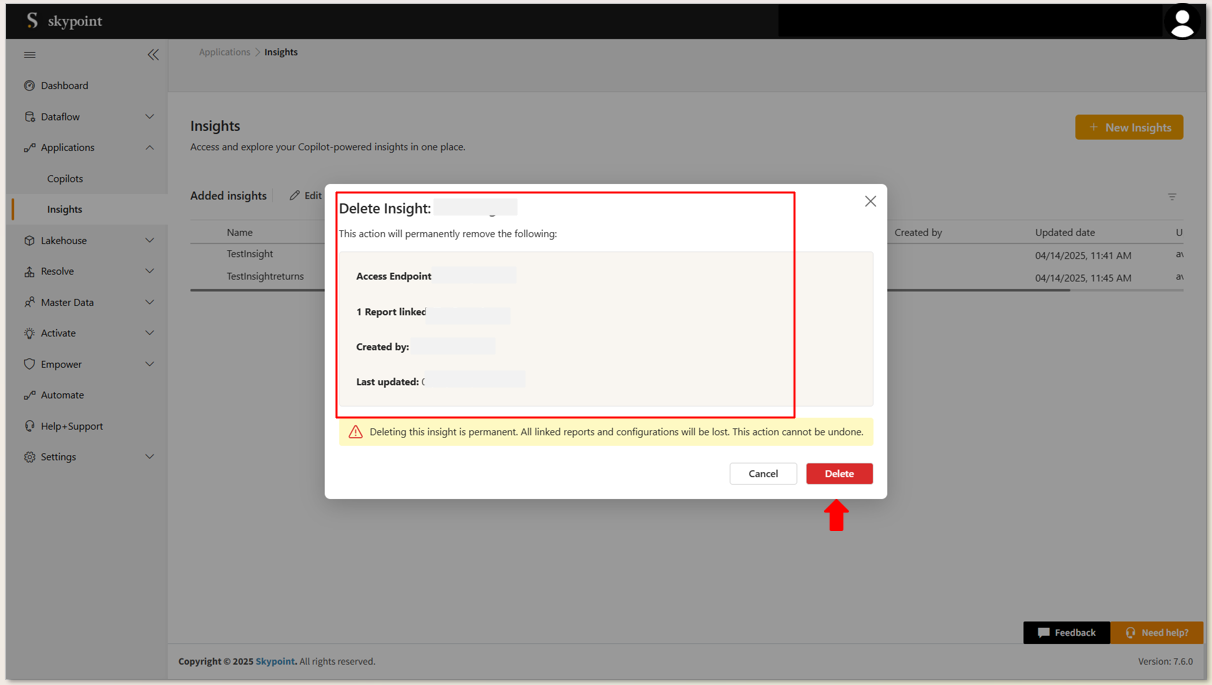Confirm deletion with the red Delete button
The height and width of the screenshot is (685, 1212).
839,474
